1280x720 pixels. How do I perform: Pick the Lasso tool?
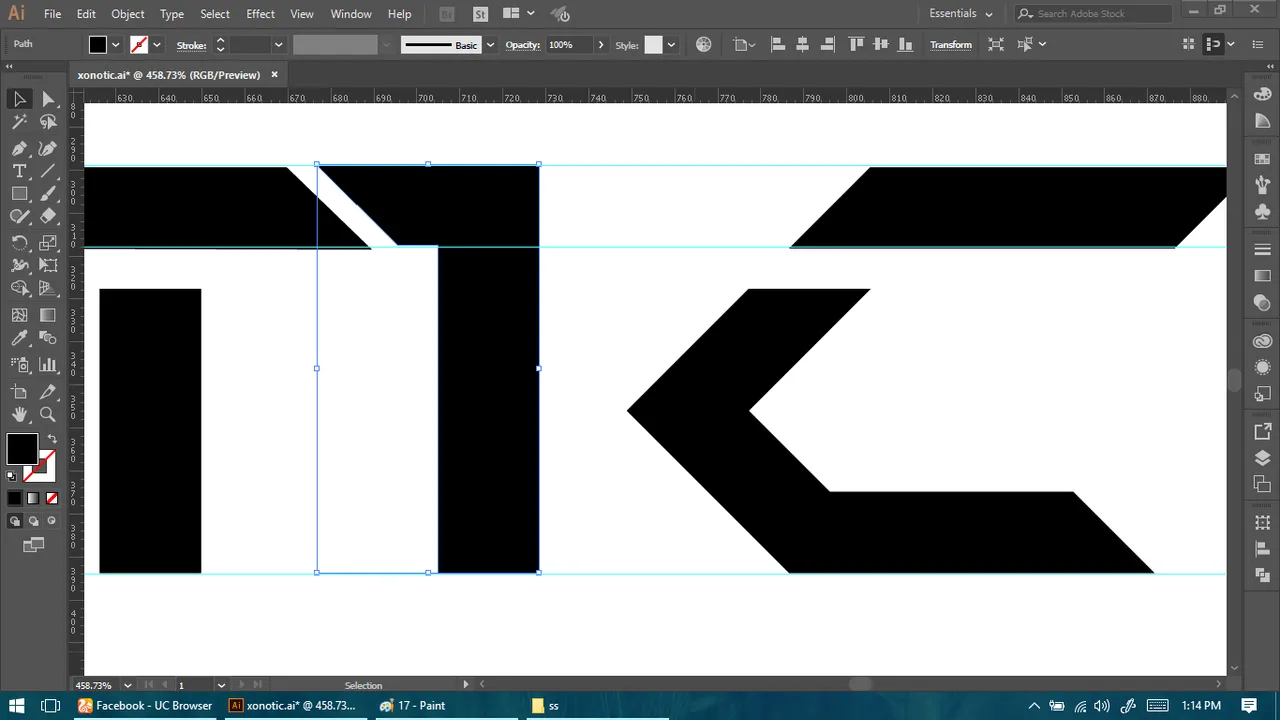48,123
